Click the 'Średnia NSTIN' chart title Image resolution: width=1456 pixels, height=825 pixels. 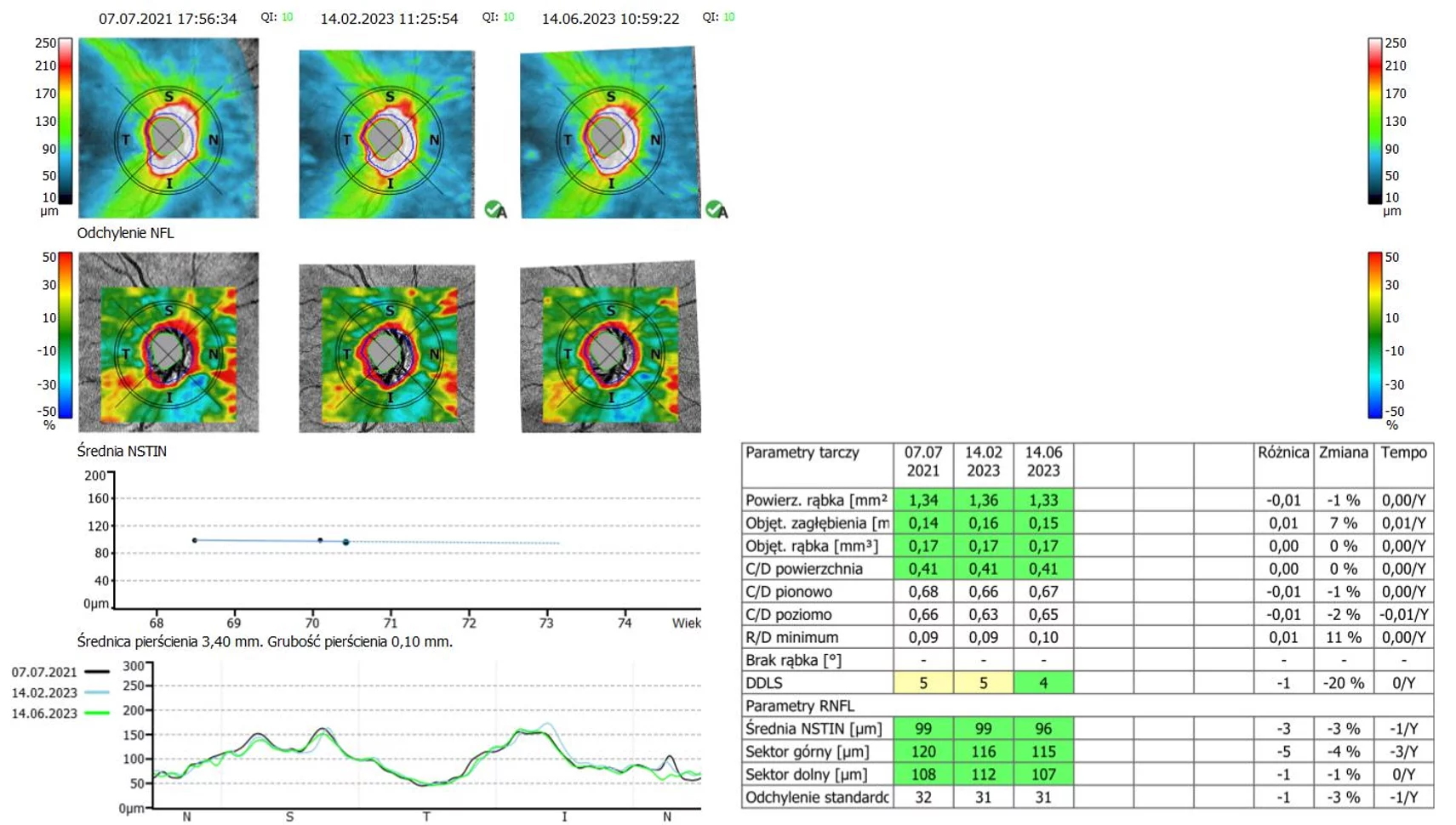pos(122,451)
